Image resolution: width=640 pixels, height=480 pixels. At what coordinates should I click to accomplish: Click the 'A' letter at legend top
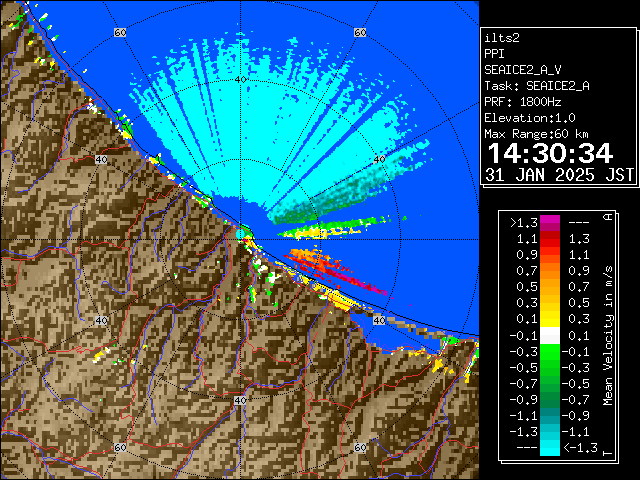608,217
